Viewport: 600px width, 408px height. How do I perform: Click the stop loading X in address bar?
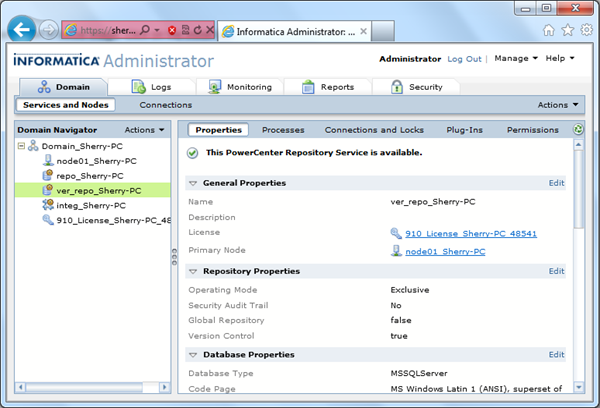[210, 29]
